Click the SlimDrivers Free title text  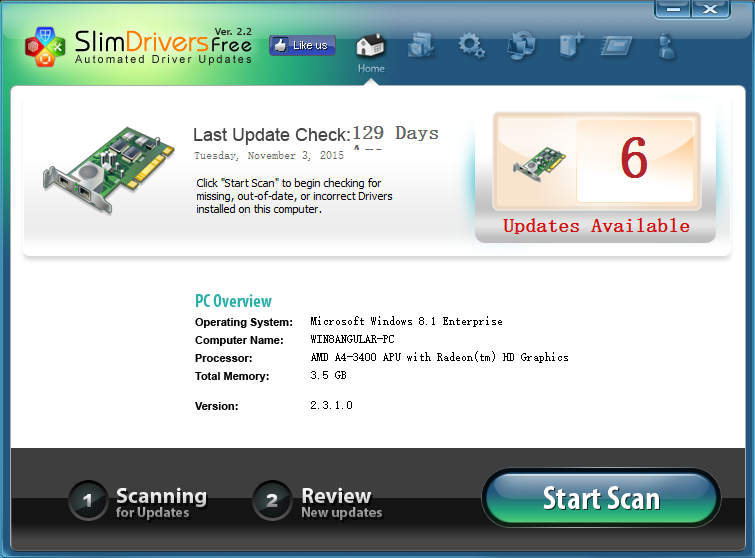click(163, 41)
